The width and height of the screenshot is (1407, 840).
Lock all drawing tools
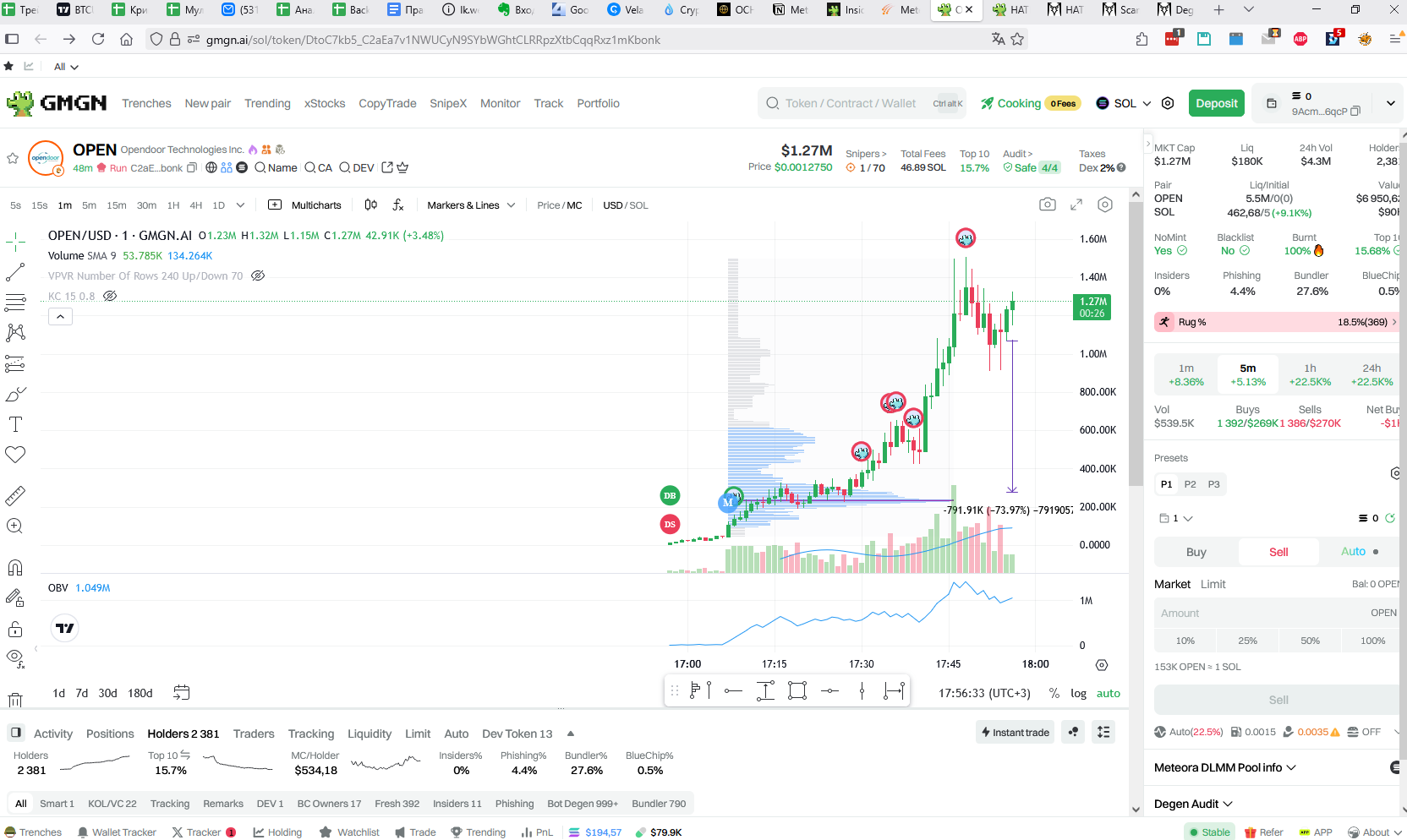(15, 629)
